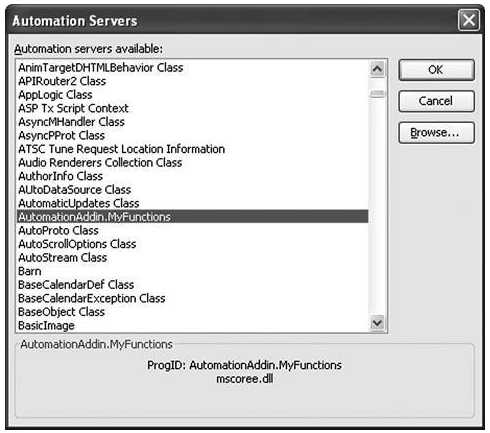Screen dimensions: 490x433
Task: Confirm selection with the OK button
Action: tap(436, 70)
